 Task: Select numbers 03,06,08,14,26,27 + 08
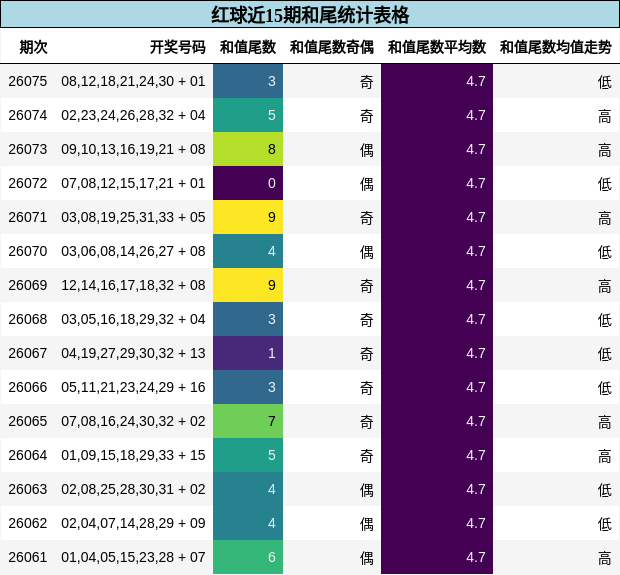click(x=133, y=251)
